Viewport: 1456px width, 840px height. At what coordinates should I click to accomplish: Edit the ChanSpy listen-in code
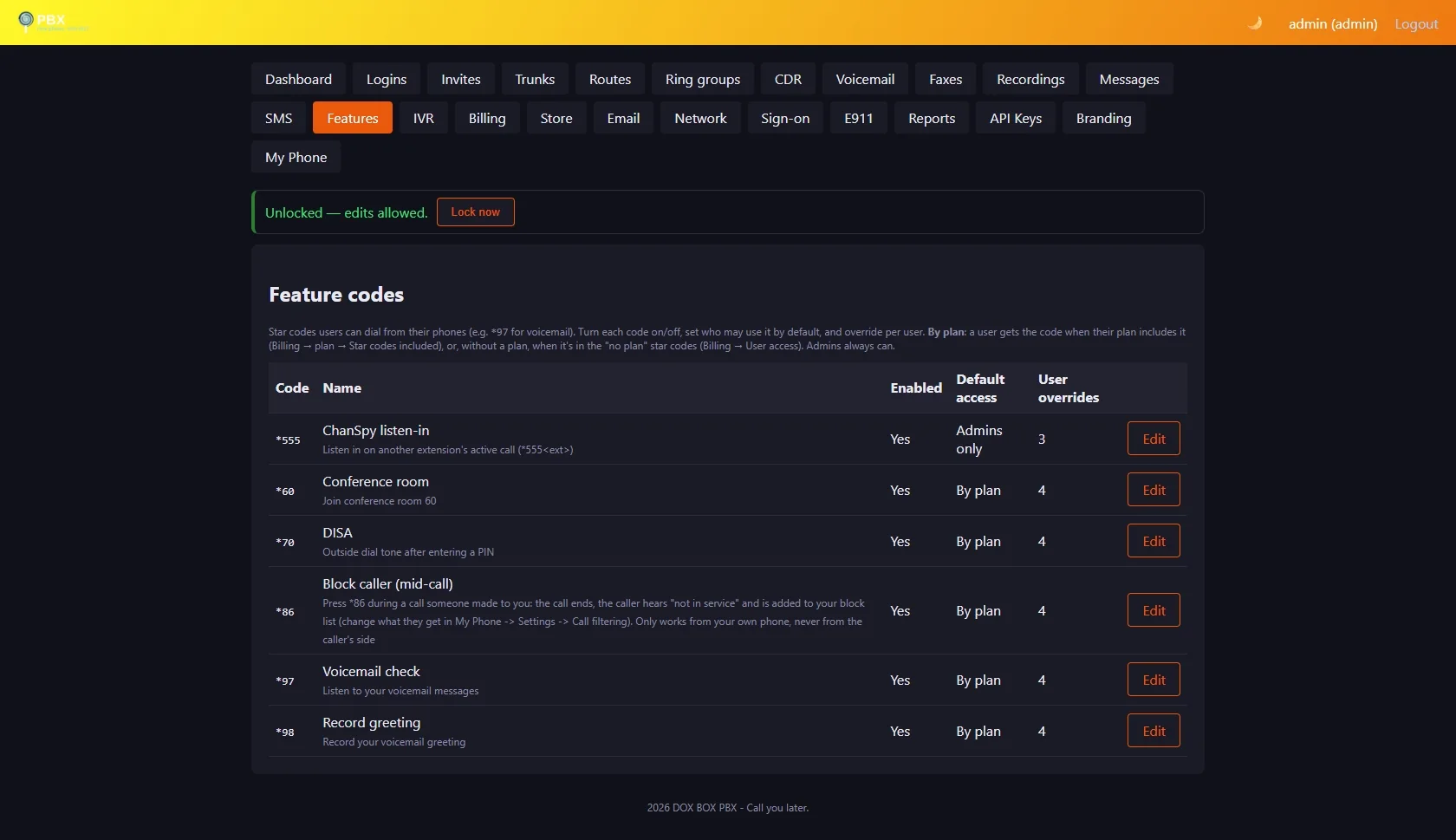[x=1154, y=439]
